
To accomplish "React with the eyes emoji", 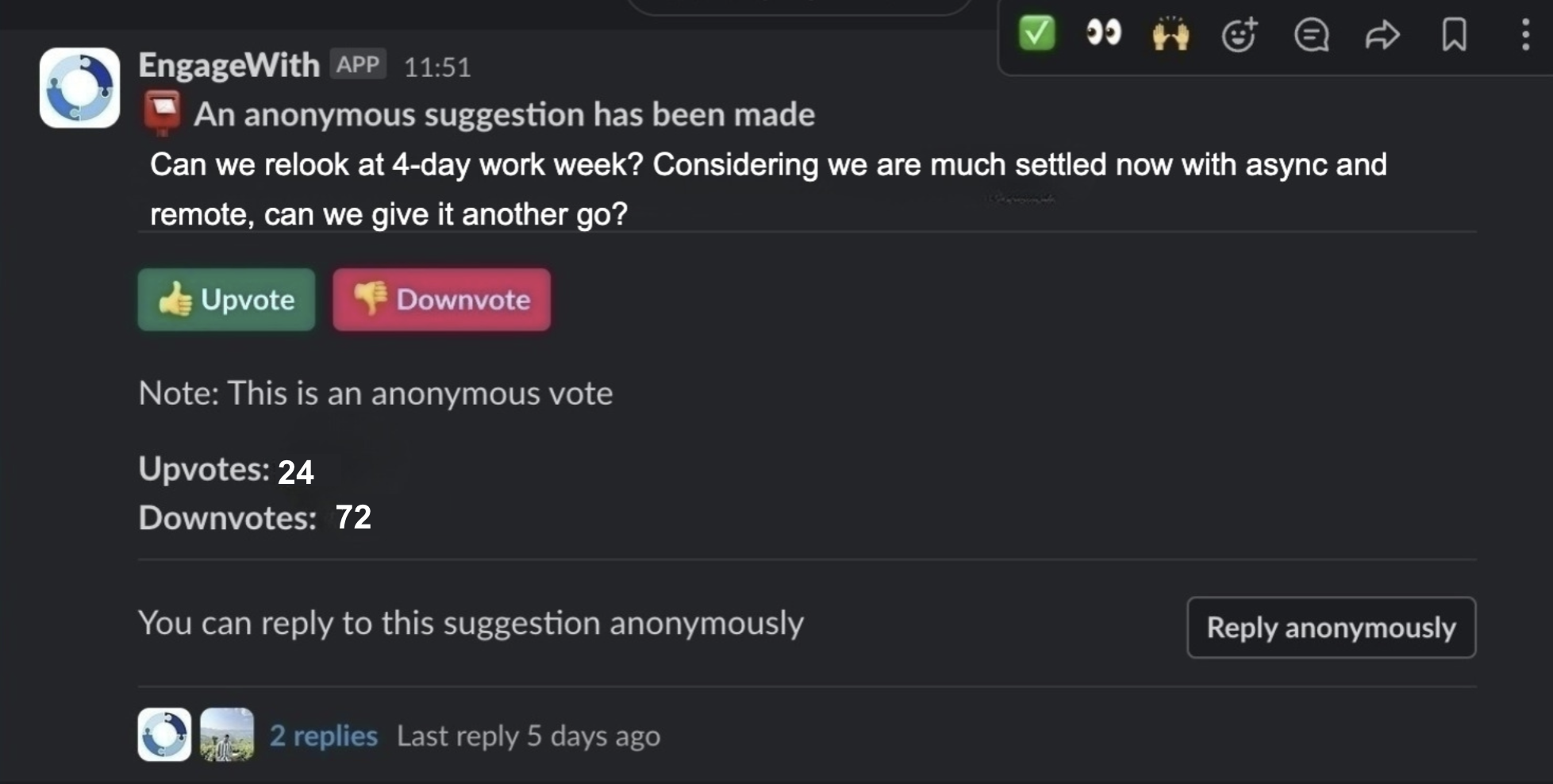I will point(1103,34).
